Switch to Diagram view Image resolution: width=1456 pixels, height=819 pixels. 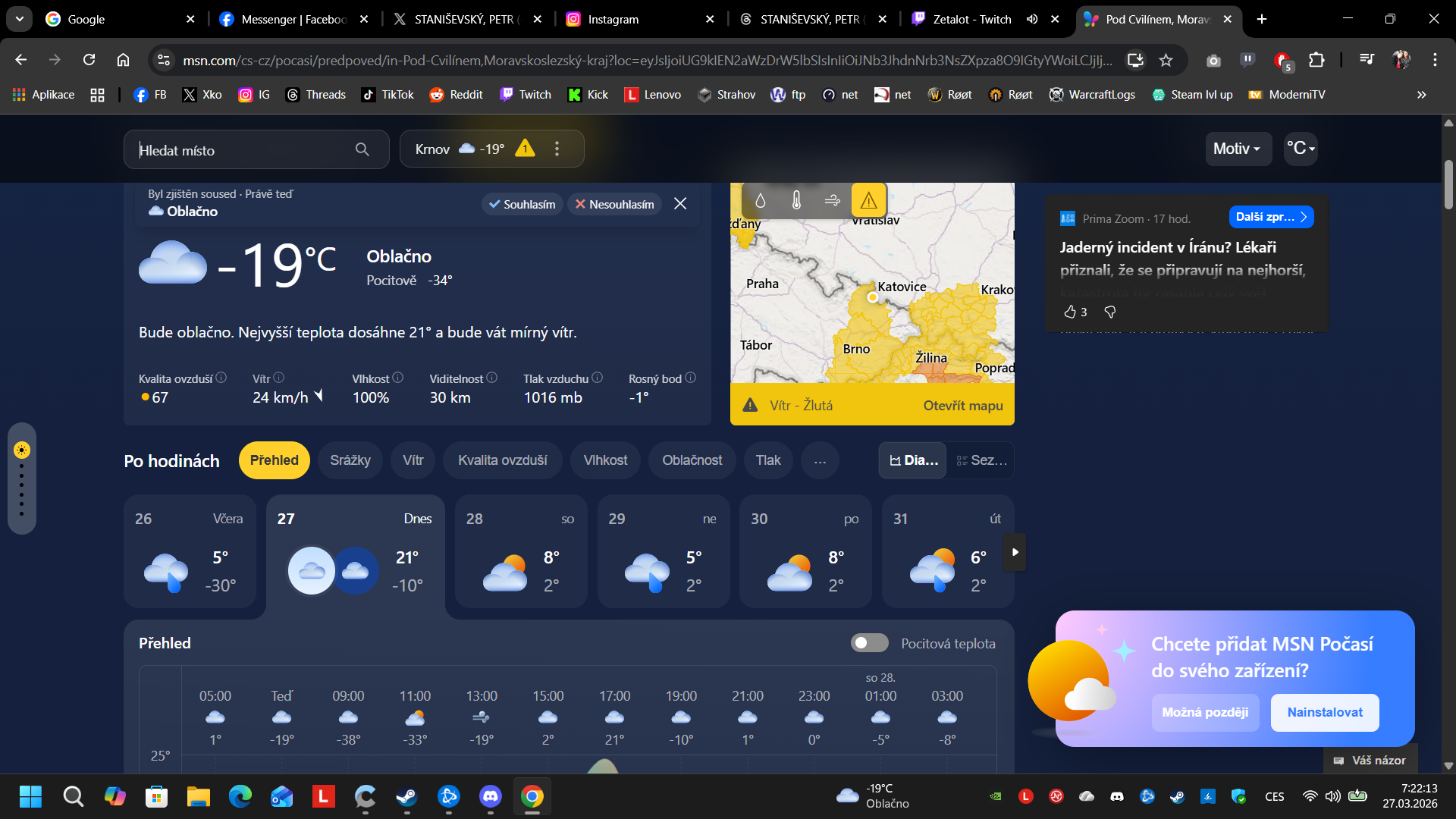pyautogui.click(x=913, y=460)
